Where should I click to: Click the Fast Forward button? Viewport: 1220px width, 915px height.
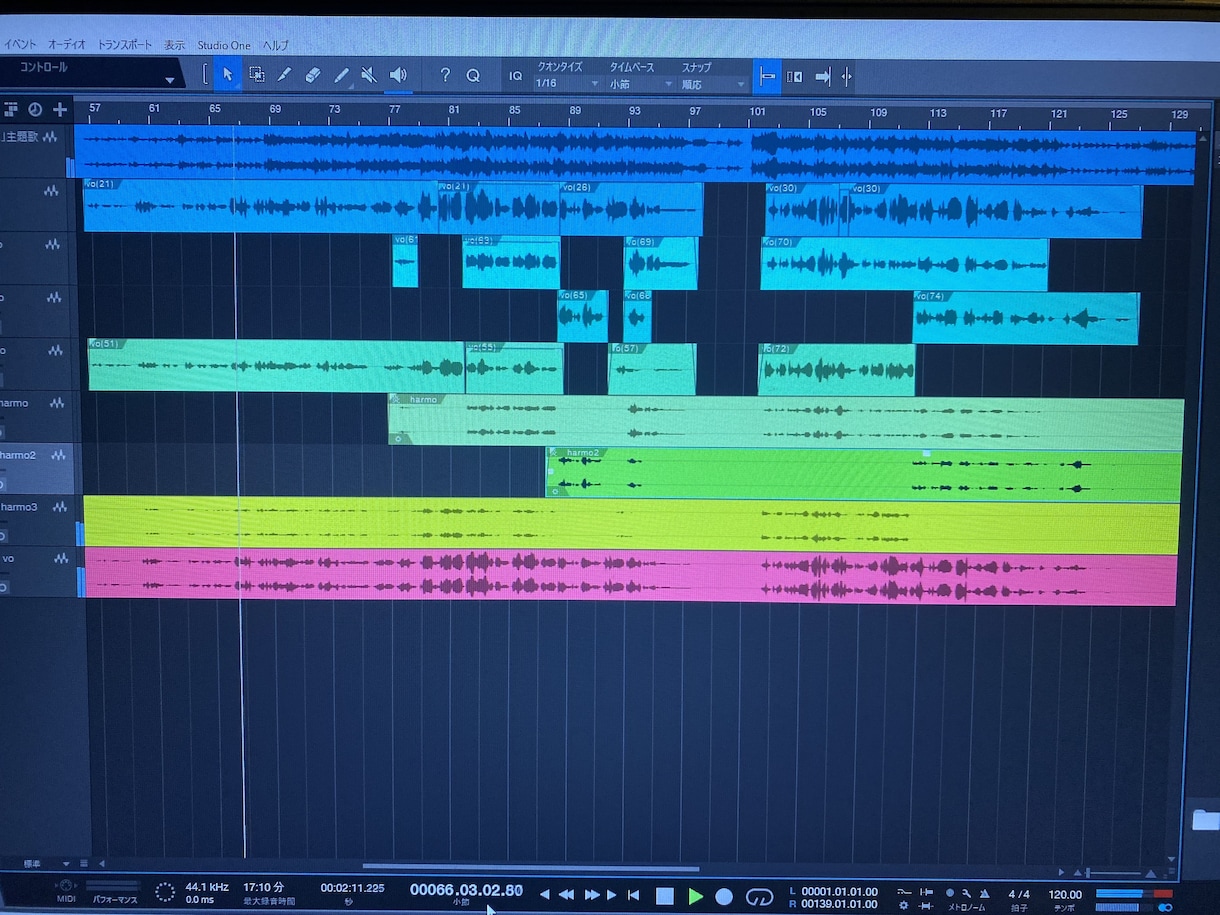(591, 895)
